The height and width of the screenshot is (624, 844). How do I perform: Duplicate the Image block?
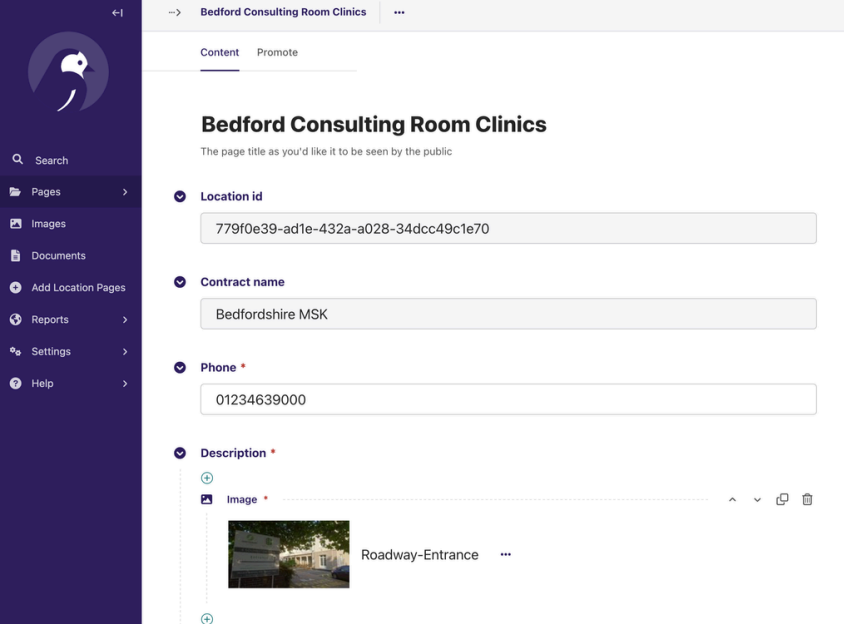(782, 499)
